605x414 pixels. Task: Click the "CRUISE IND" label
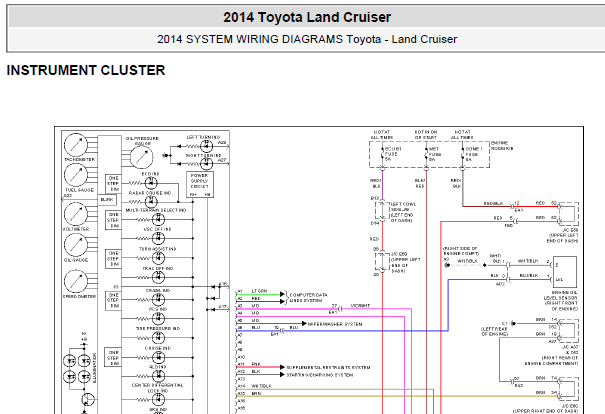tap(158, 348)
